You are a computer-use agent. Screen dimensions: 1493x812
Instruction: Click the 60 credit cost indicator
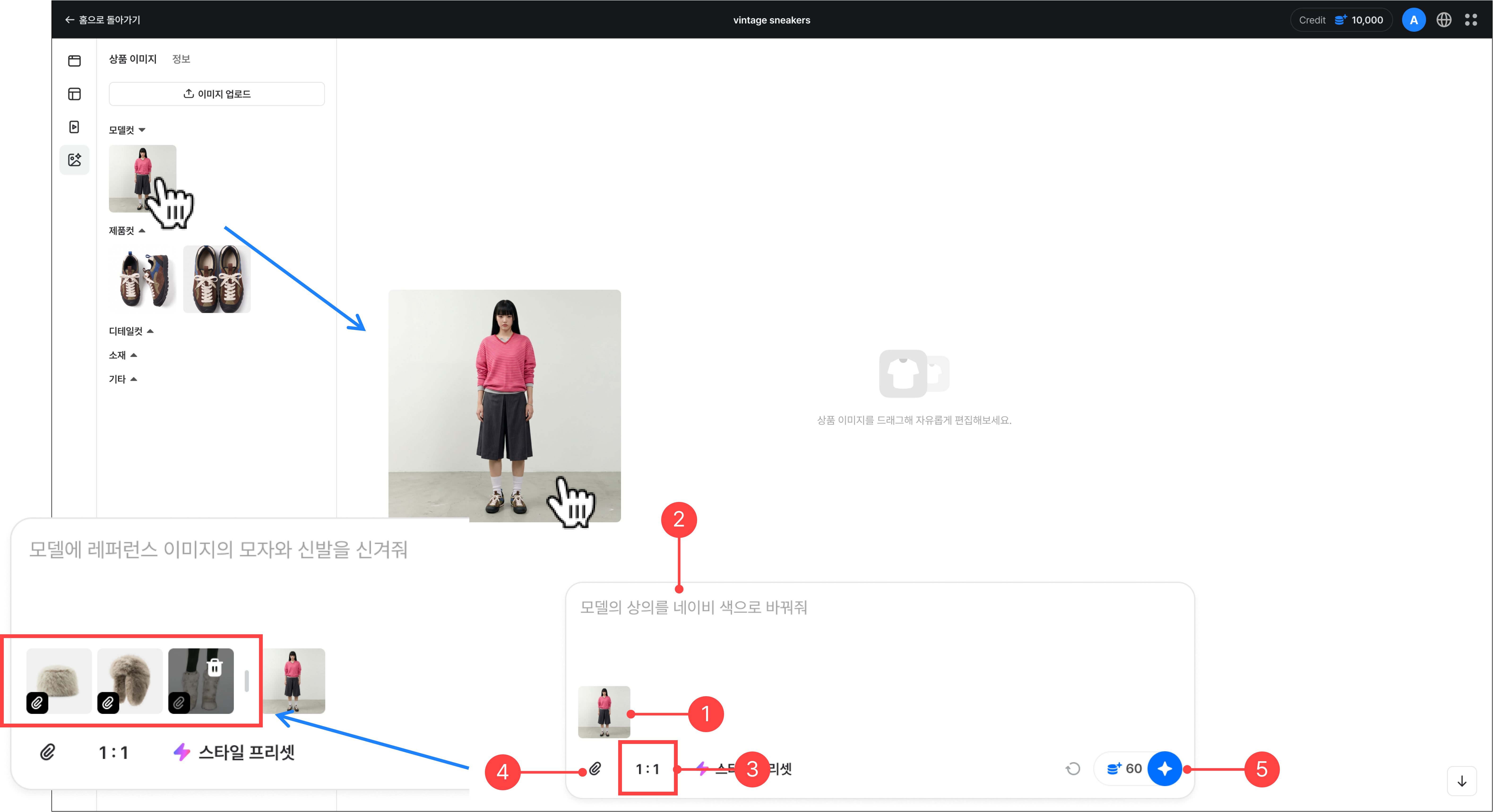coord(1124,769)
